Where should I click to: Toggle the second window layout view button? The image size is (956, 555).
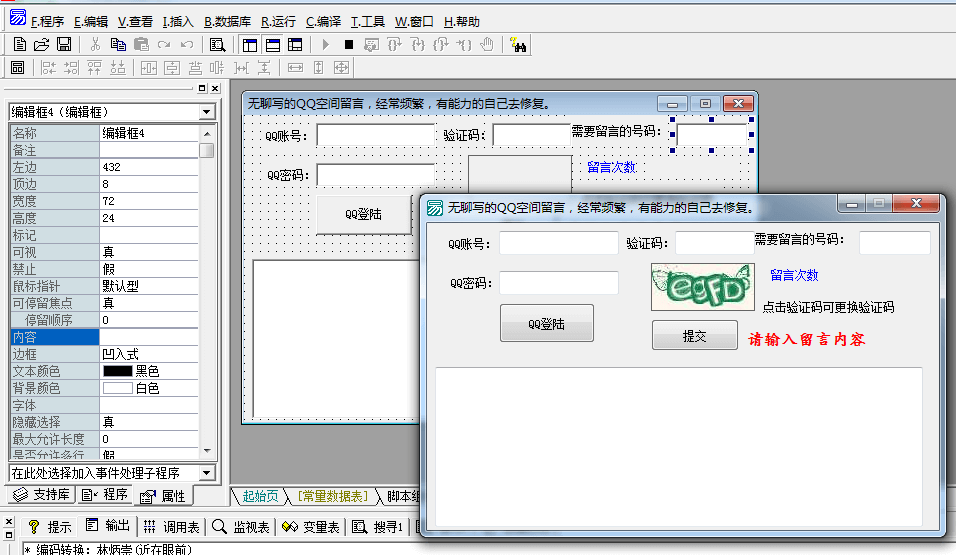tap(272, 44)
